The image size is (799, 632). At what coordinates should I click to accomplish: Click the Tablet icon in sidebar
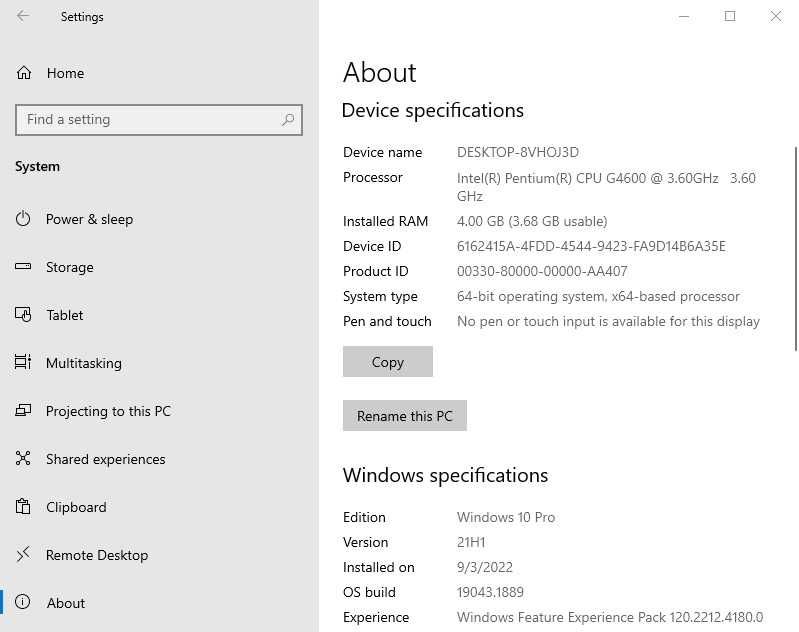(24, 315)
